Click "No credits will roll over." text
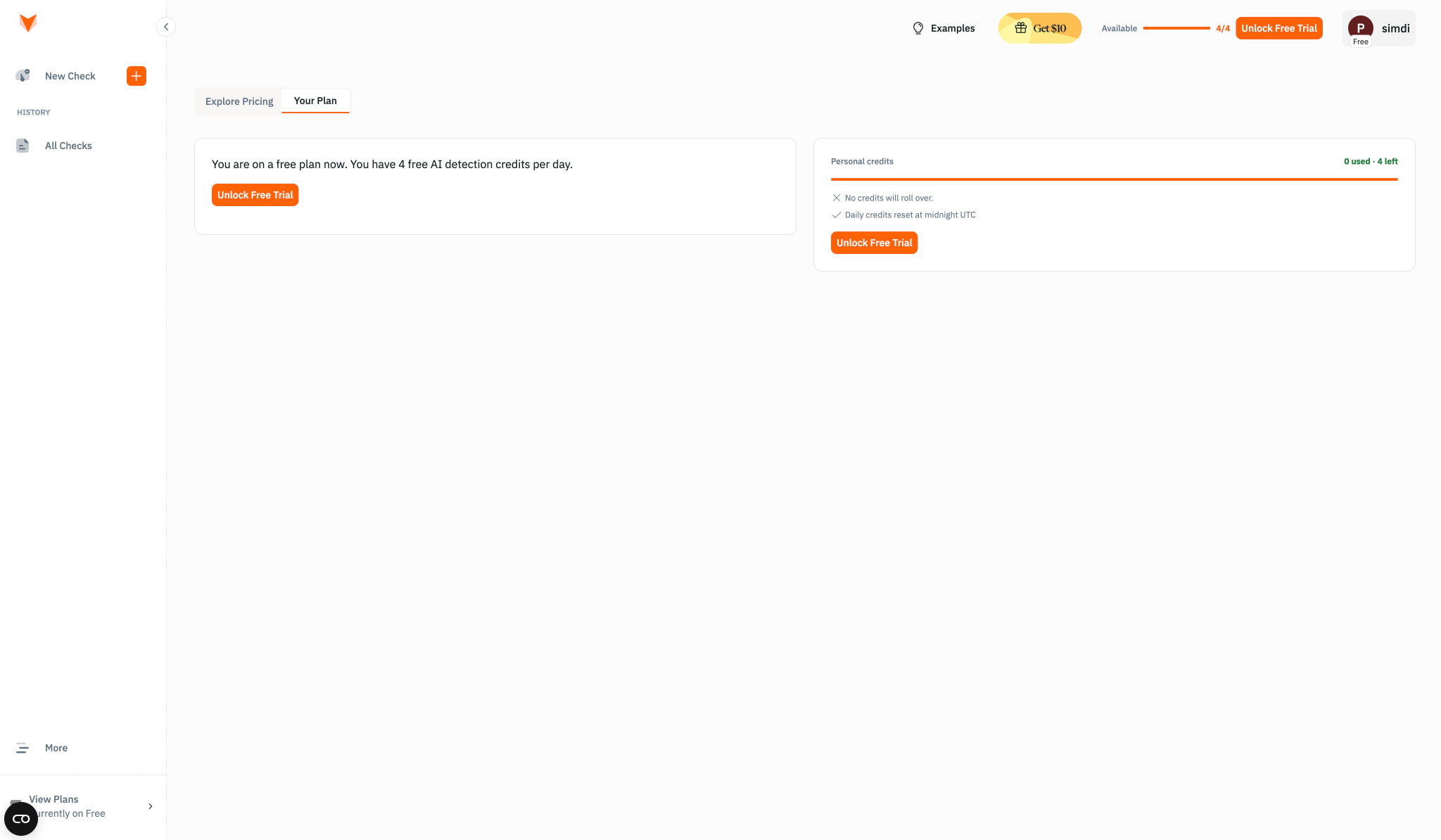This screenshot has width=1441, height=840. click(889, 198)
